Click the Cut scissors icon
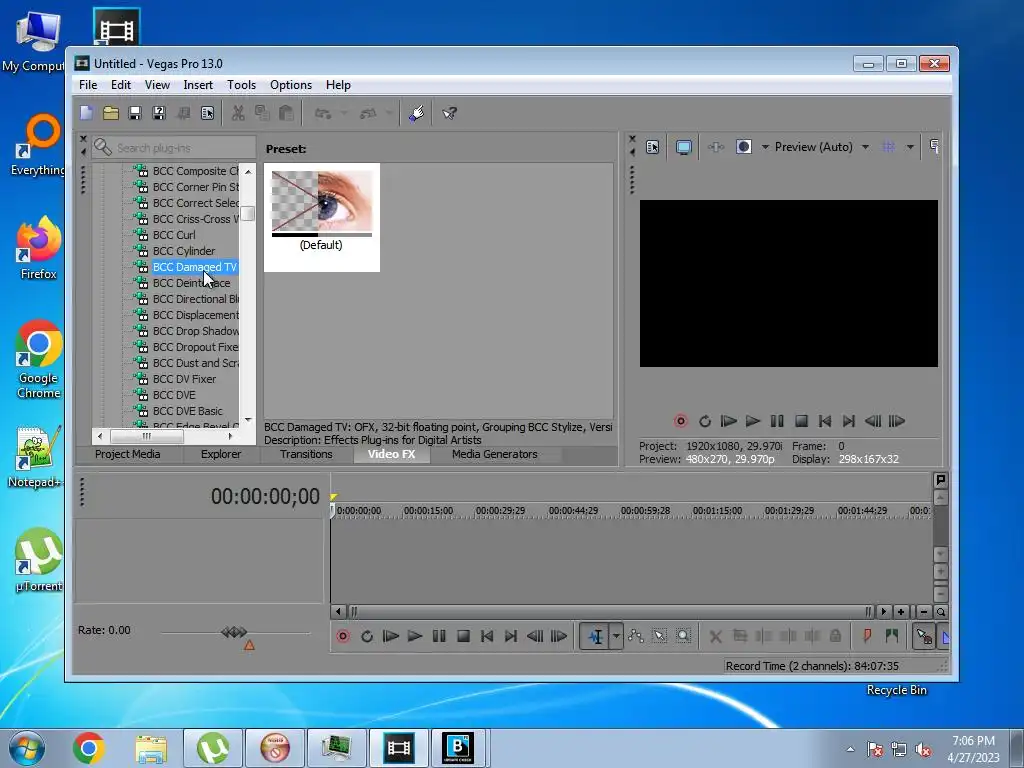The image size is (1024, 768). [x=238, y=113]
